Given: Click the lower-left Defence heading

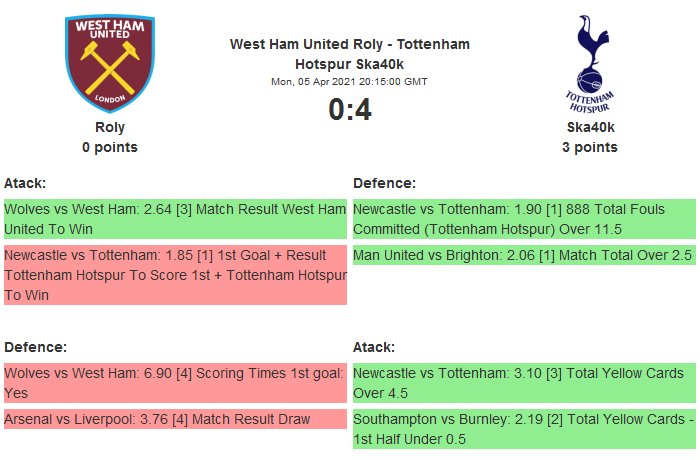Looking at the screenshot, I should [x=35, y=346].
